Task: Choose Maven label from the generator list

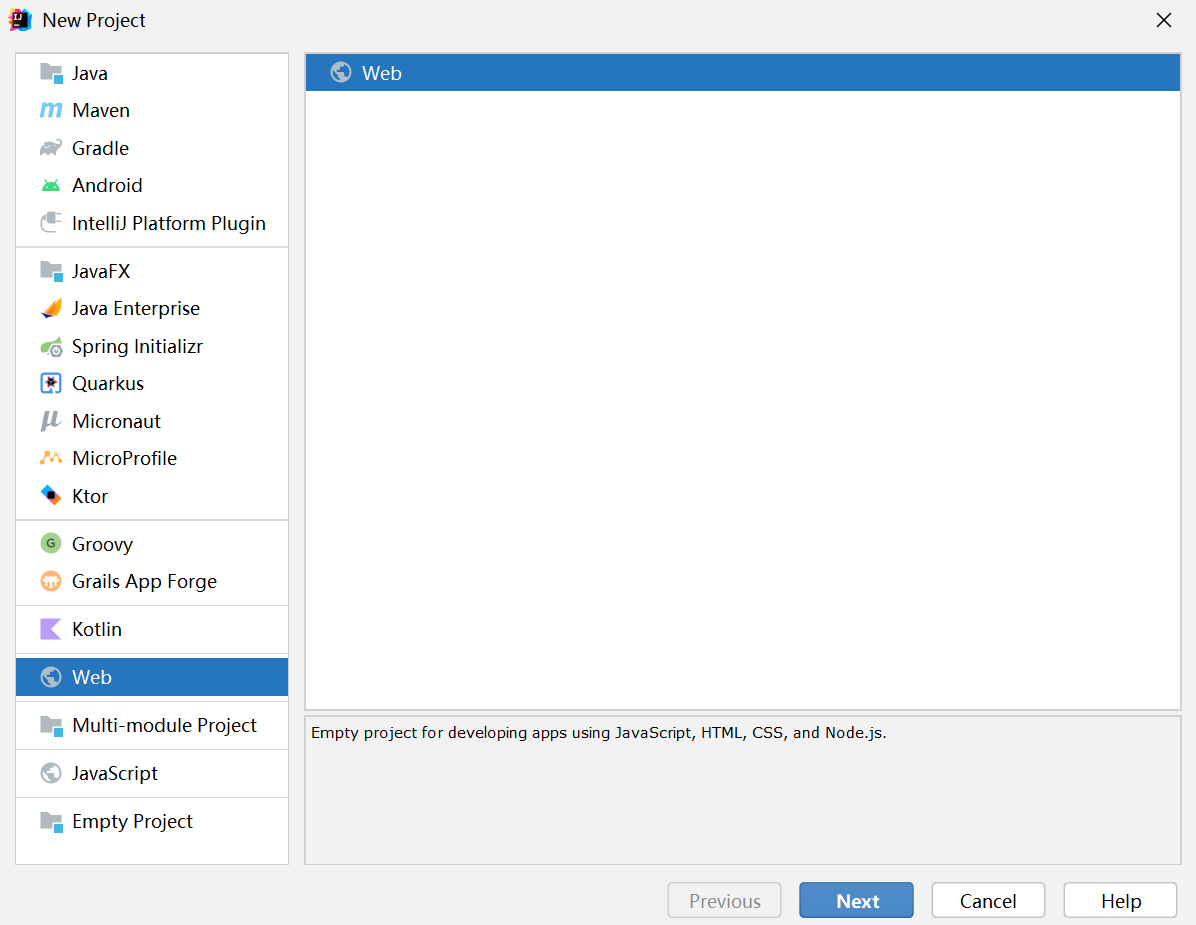Action: tap(101, 111)
